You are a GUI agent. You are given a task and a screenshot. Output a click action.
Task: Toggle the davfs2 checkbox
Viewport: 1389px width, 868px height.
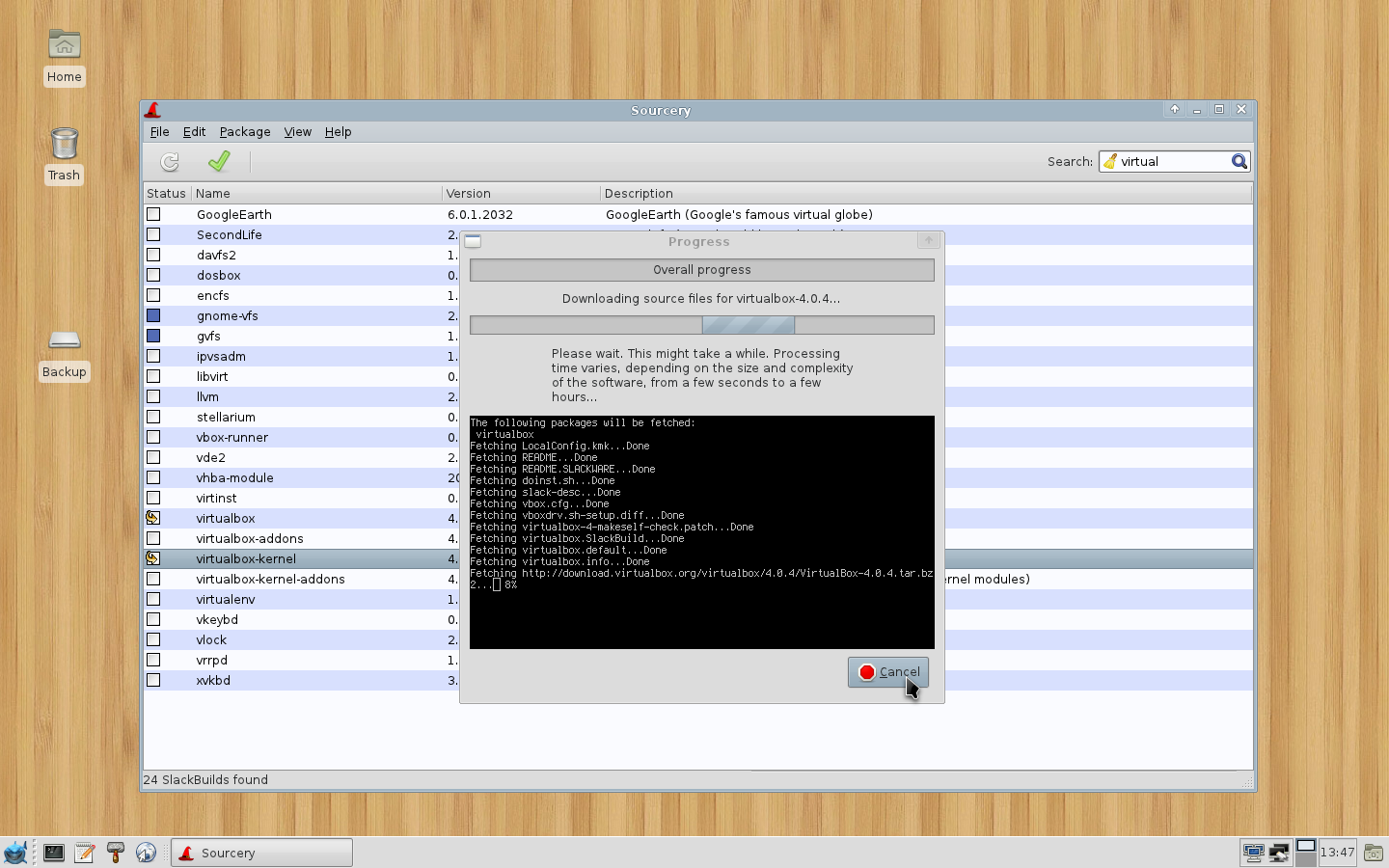click(x=153, y=255)
